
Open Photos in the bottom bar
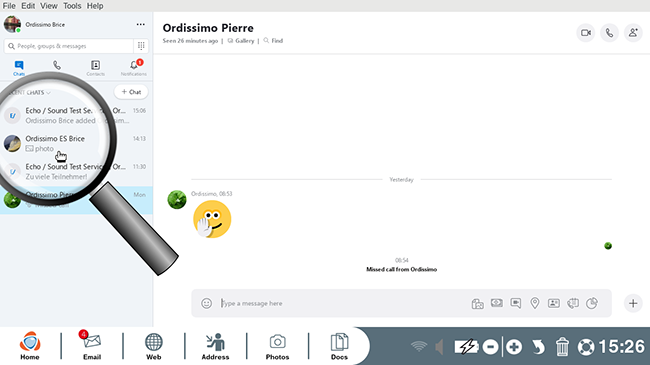pyautogui.click(x=277, y=346)
